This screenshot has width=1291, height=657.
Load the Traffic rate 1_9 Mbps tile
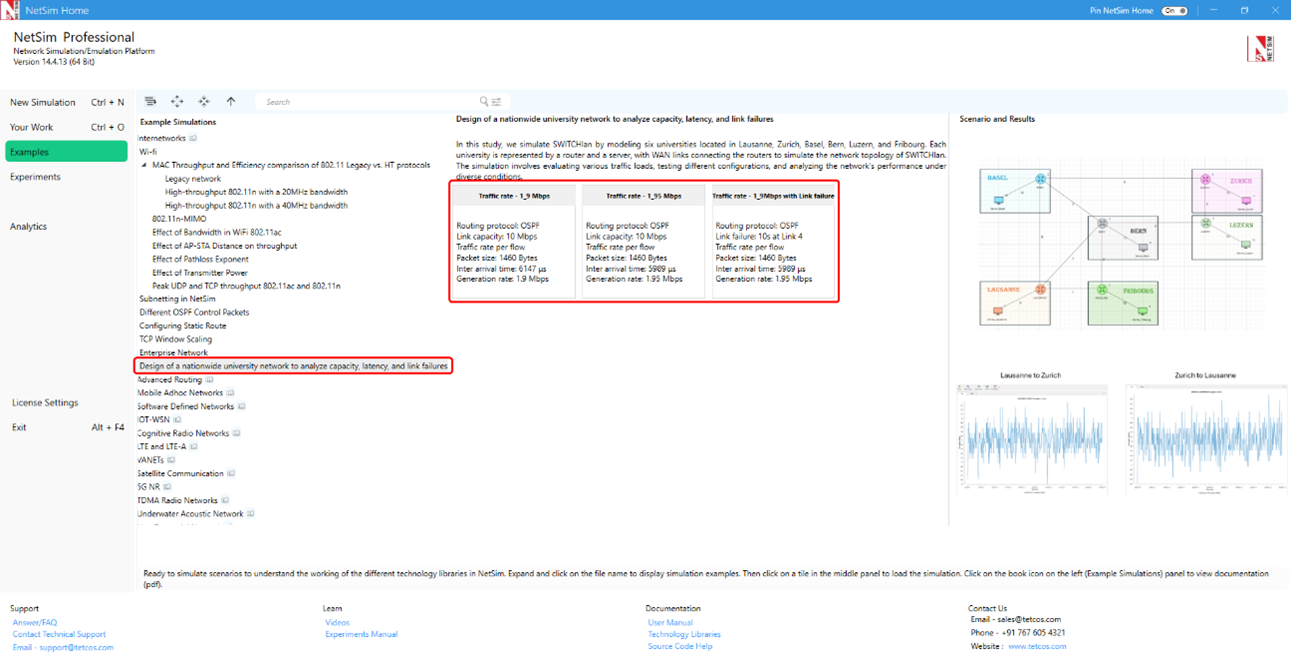(513, 240)
